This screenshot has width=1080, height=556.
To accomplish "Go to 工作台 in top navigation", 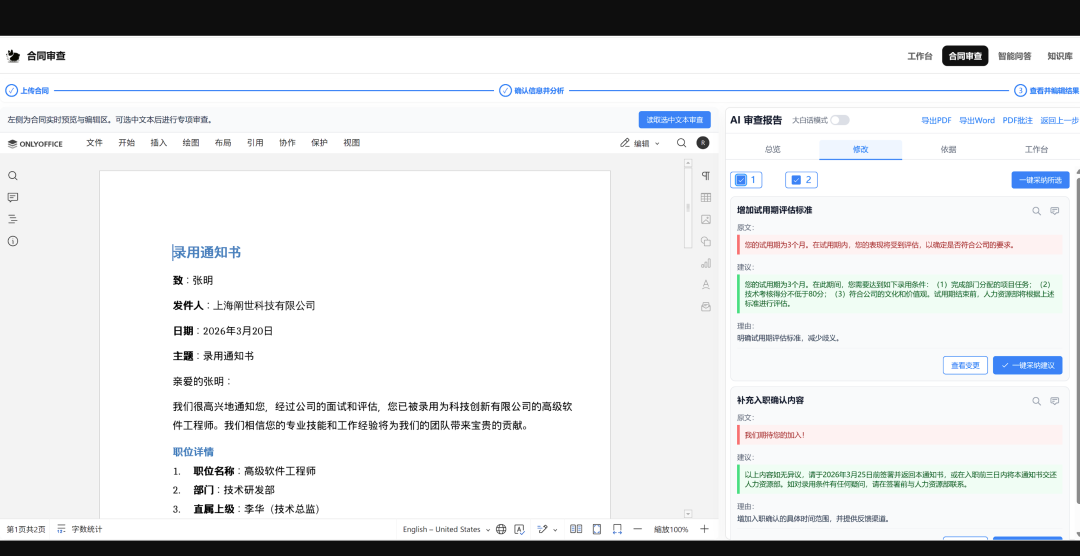I will coord(920,56).
